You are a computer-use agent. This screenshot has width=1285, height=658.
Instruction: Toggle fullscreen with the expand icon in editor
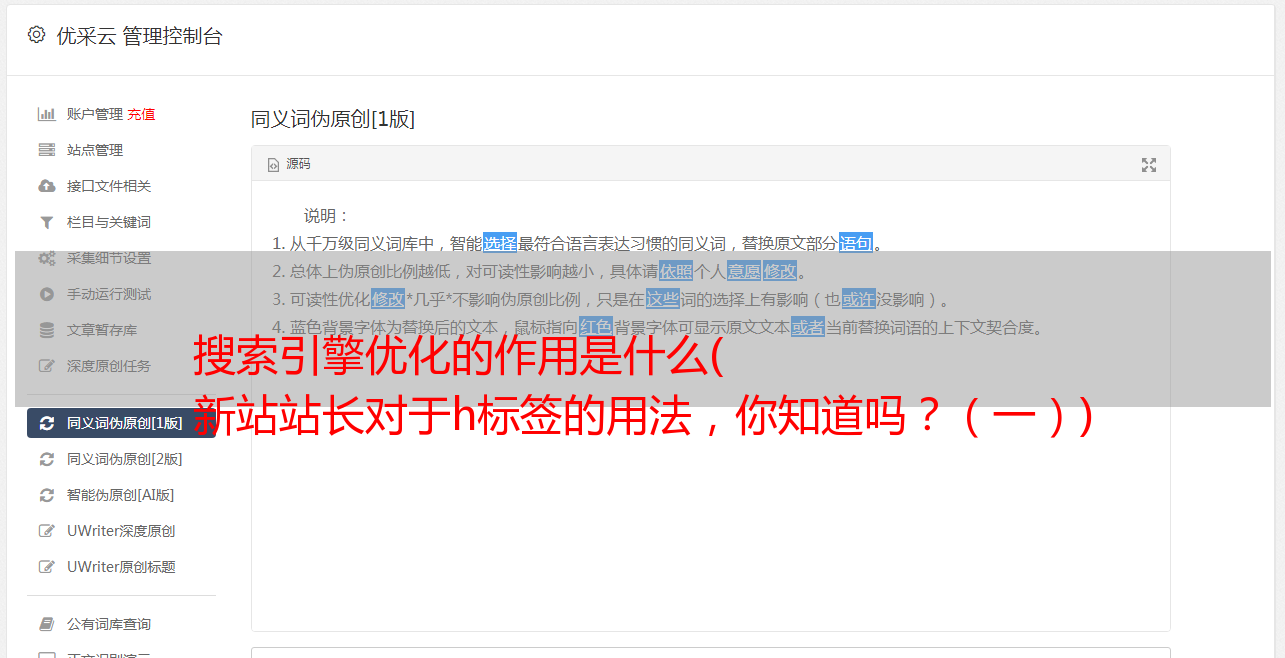pyautogui.click(x=1149, y=165)
